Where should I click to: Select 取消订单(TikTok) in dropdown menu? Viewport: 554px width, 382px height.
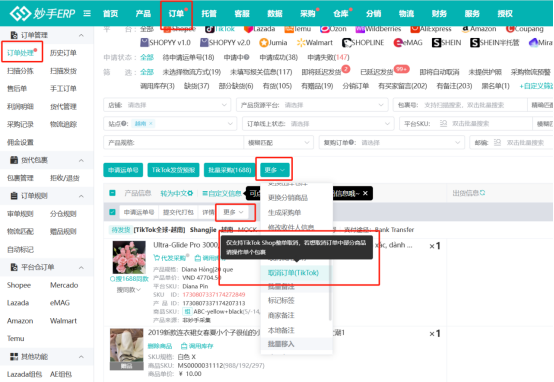point(294,273)
